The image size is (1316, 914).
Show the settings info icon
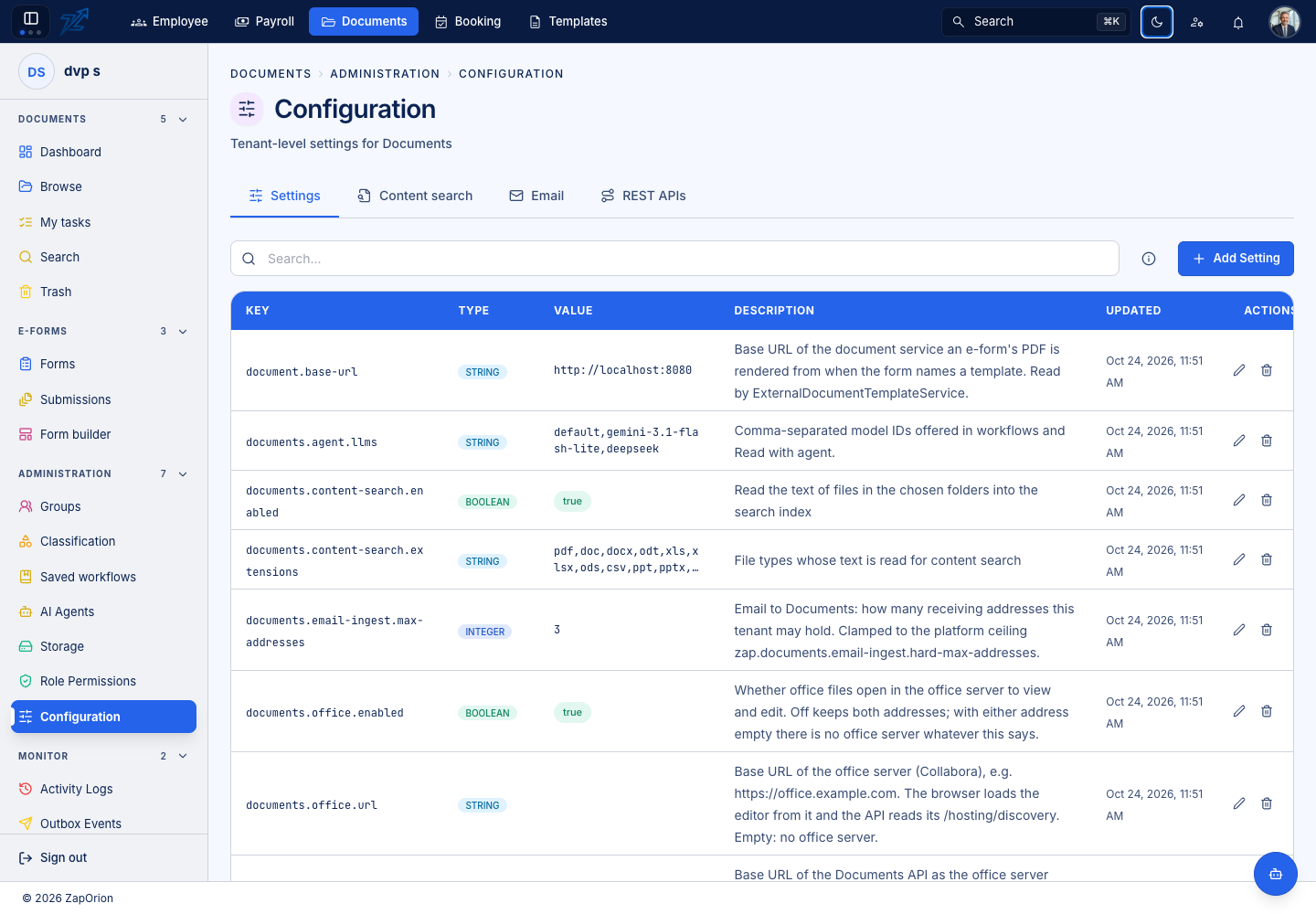pyautogui.click(x=1149, y=259)
